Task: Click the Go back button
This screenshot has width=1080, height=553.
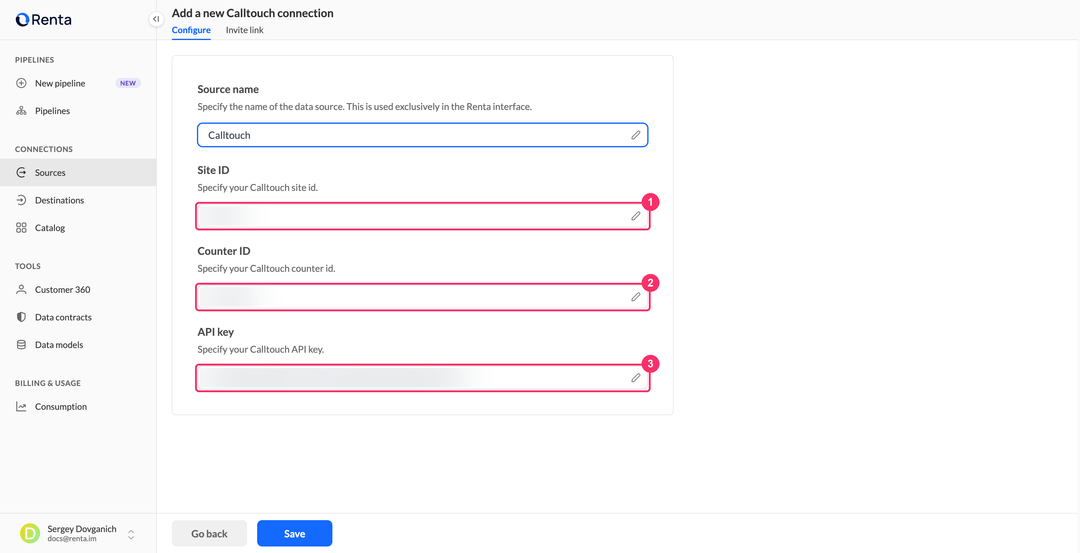Action: (x=209, y=534)
